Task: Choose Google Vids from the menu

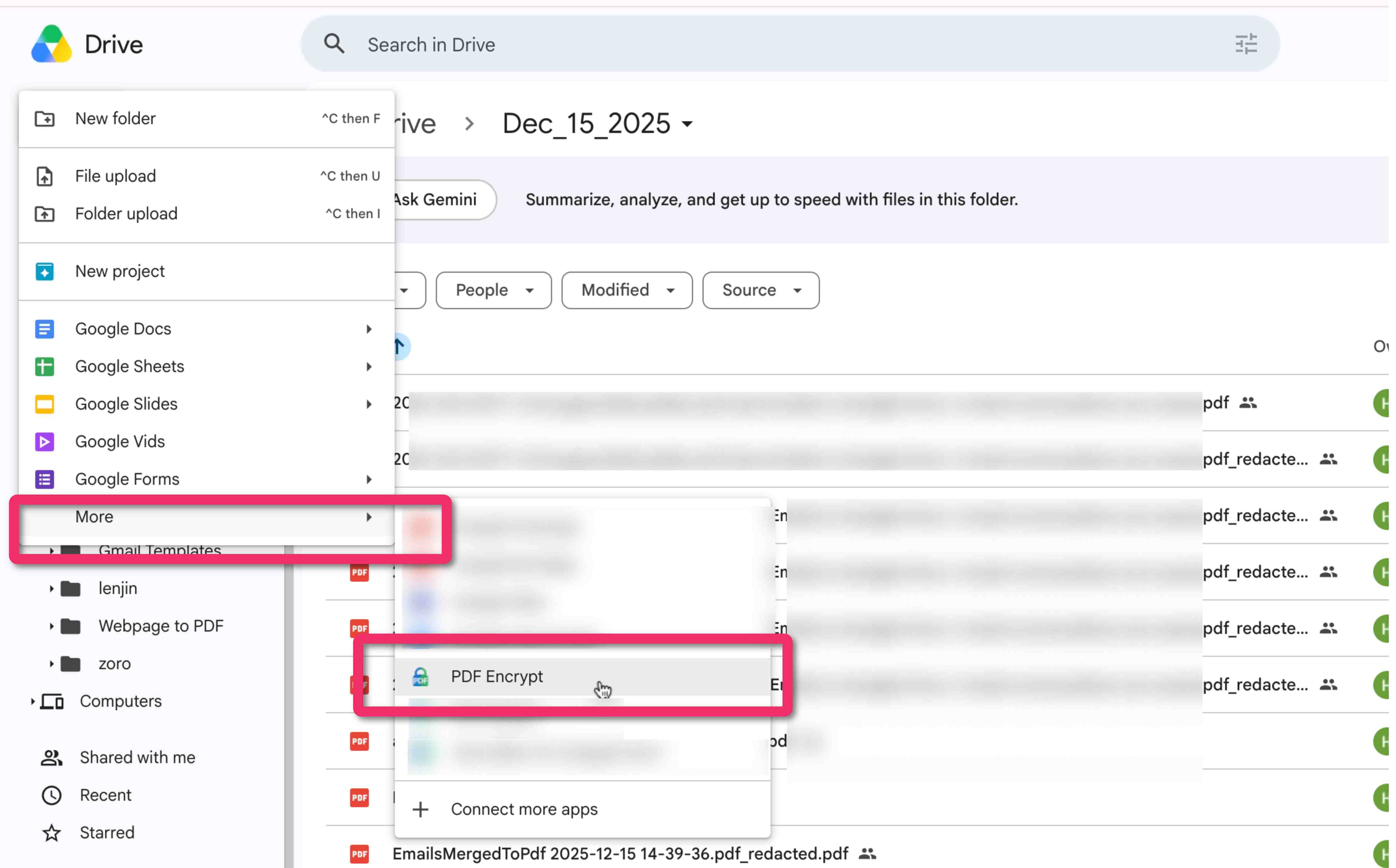Action: 207,442
